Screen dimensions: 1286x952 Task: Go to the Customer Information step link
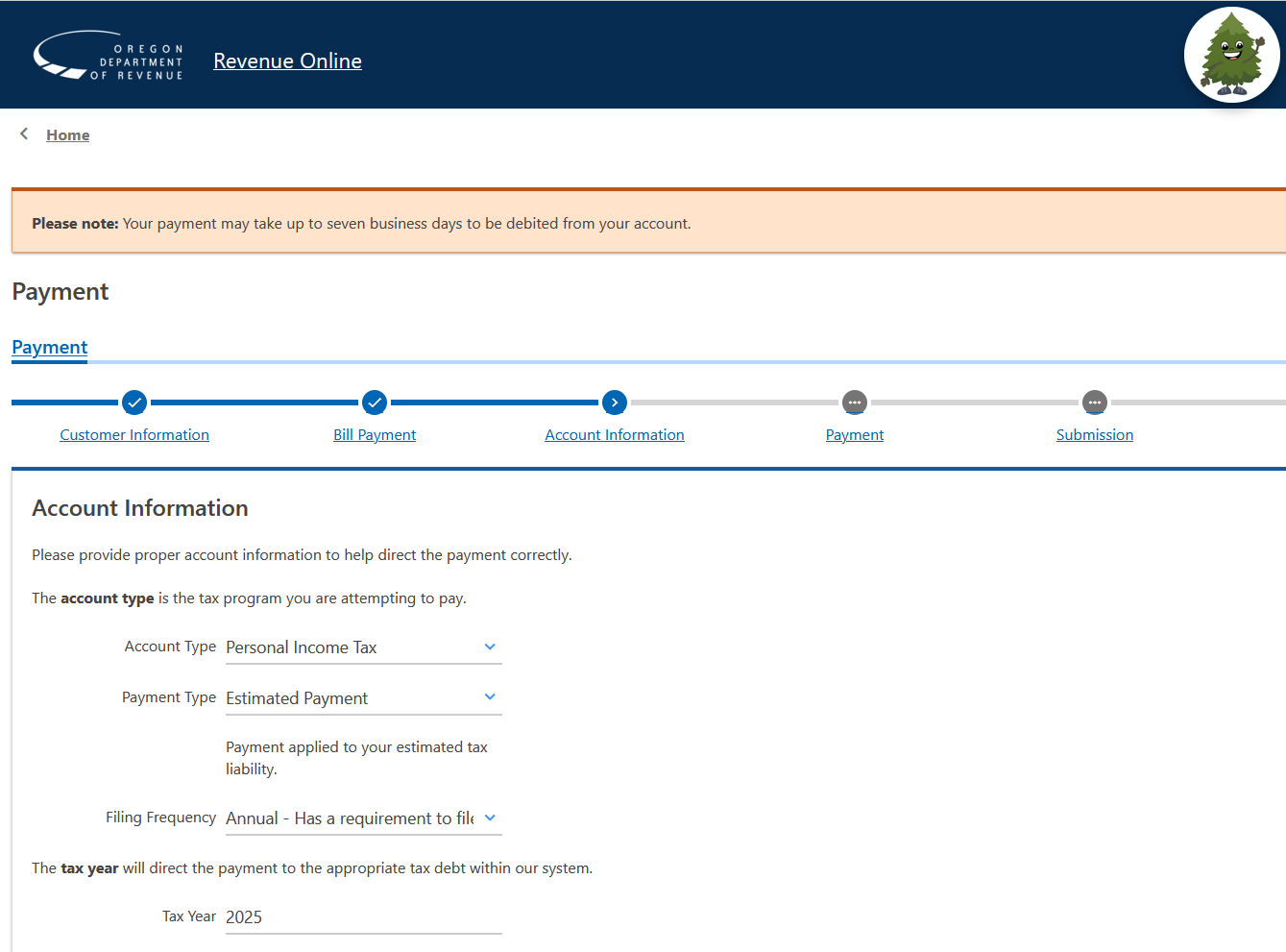(134, 434)
